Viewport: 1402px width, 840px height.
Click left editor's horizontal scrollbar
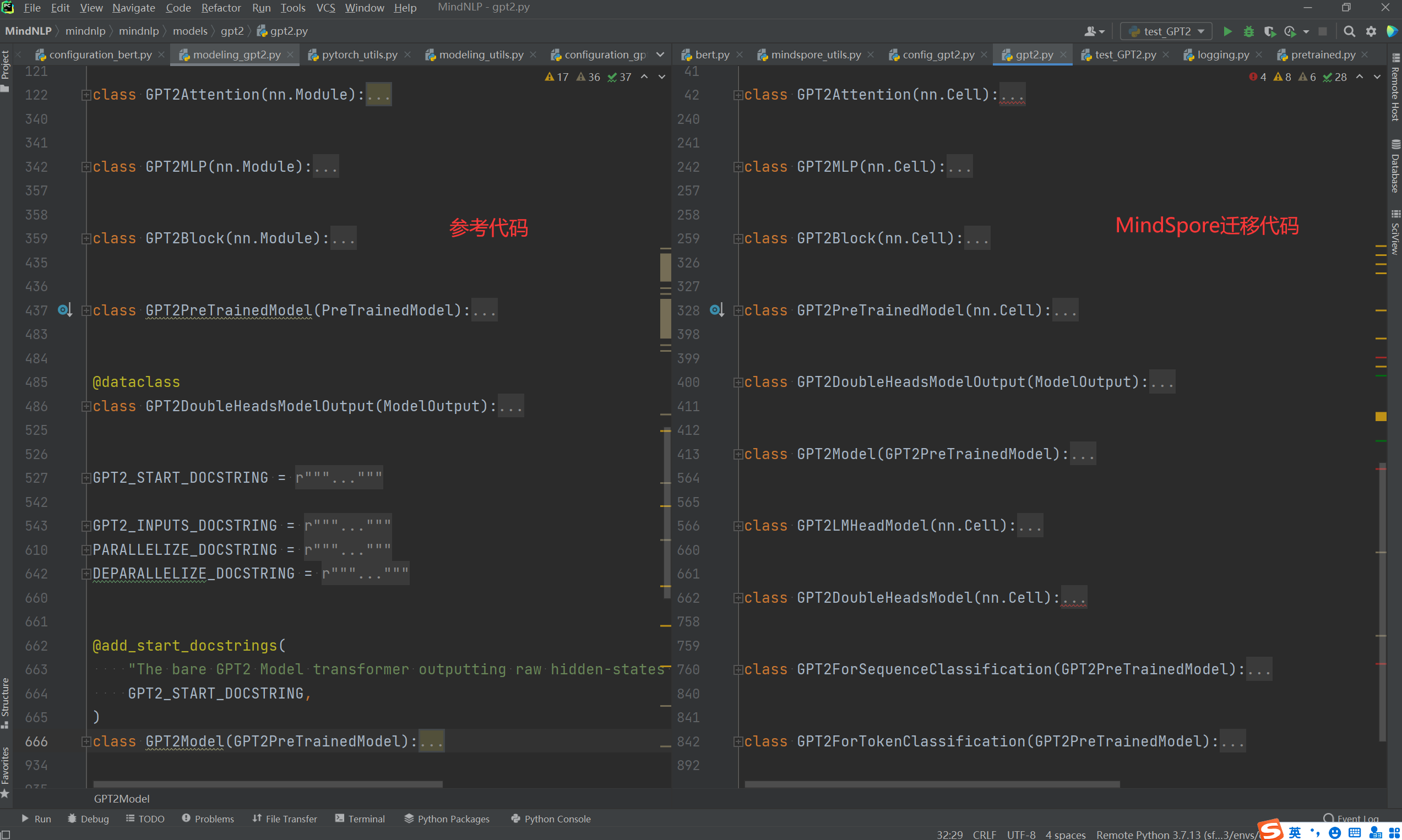[267, 784]
